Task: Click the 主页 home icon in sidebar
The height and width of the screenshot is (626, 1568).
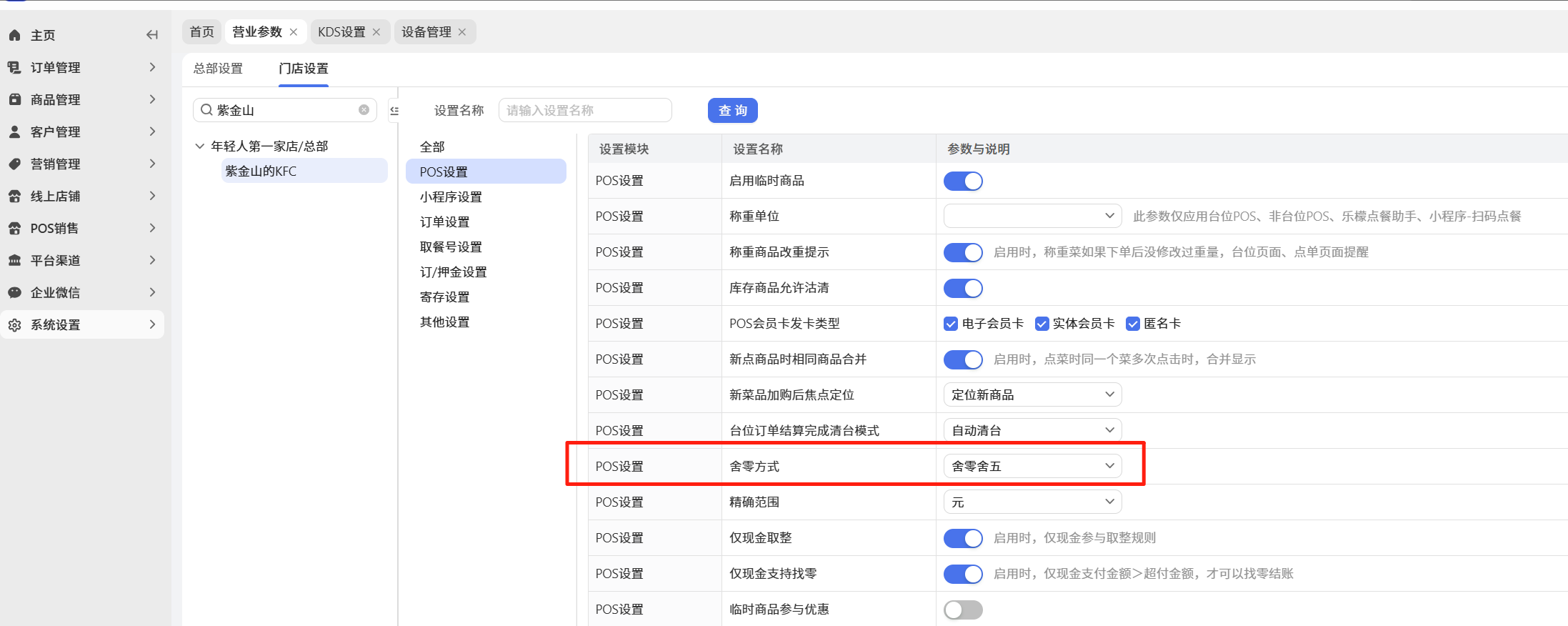Action: point(14,35)
